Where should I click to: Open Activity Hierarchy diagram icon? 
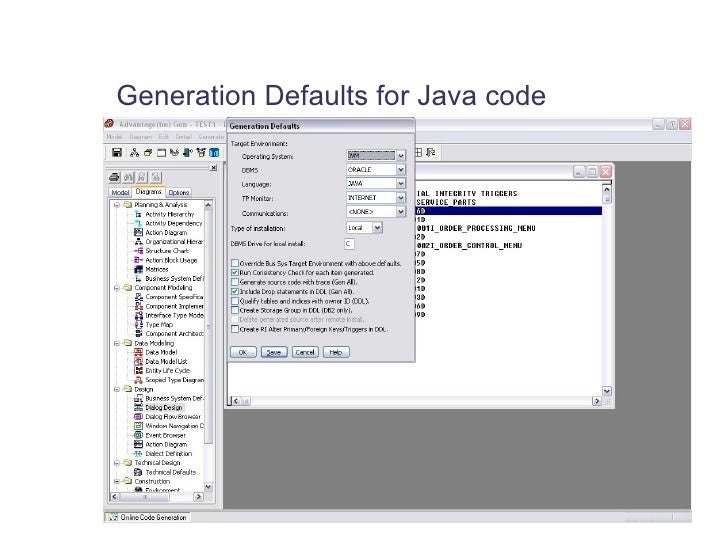tap(138, 214)
